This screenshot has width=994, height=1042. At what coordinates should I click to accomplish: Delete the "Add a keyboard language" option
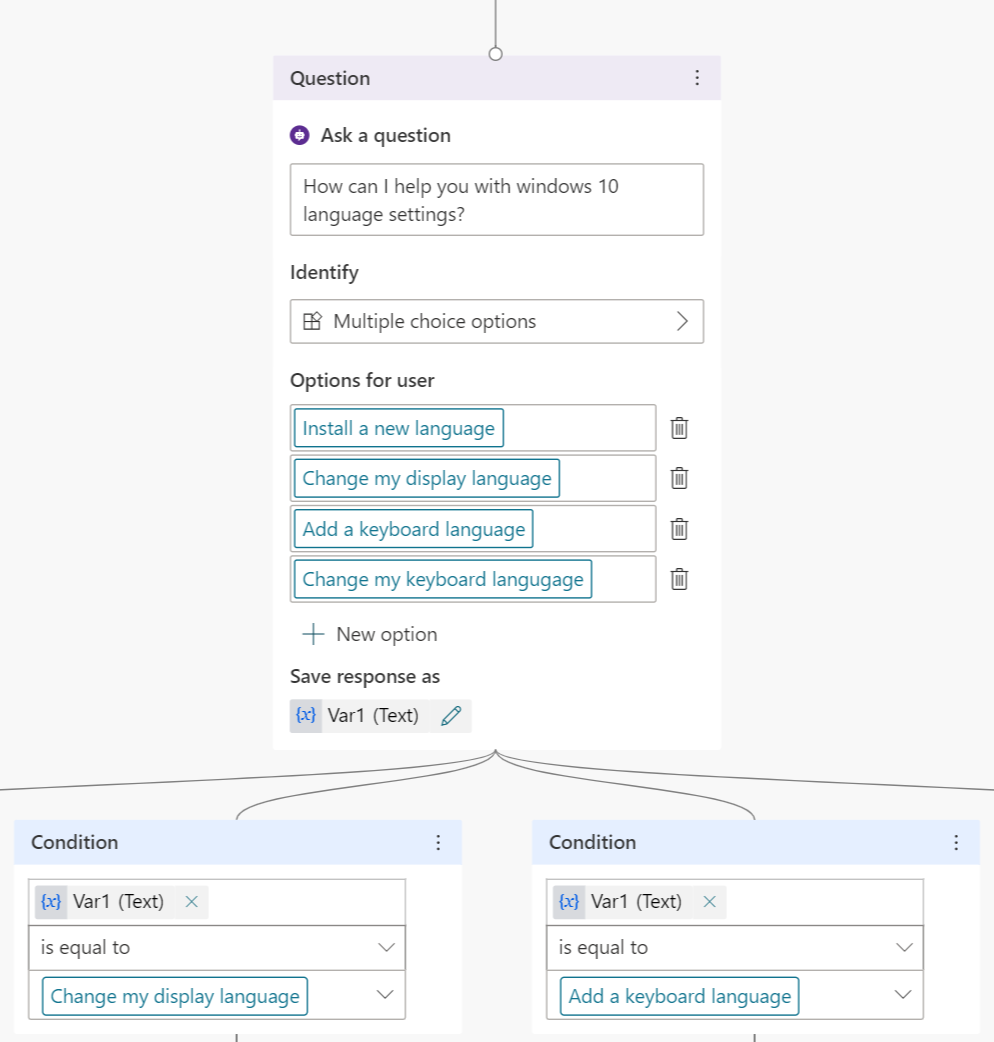pyautogui.click(x=679, y=528)
